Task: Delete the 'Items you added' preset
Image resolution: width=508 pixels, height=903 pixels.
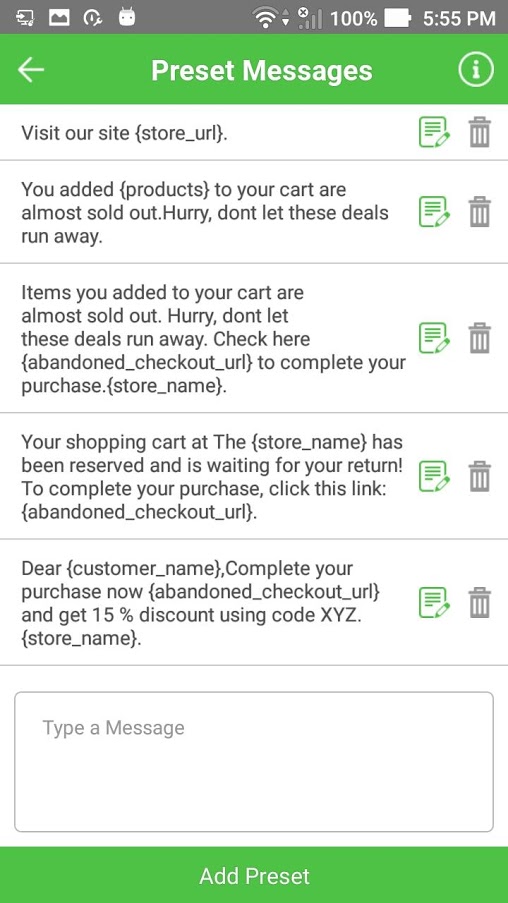Action: 479,338
